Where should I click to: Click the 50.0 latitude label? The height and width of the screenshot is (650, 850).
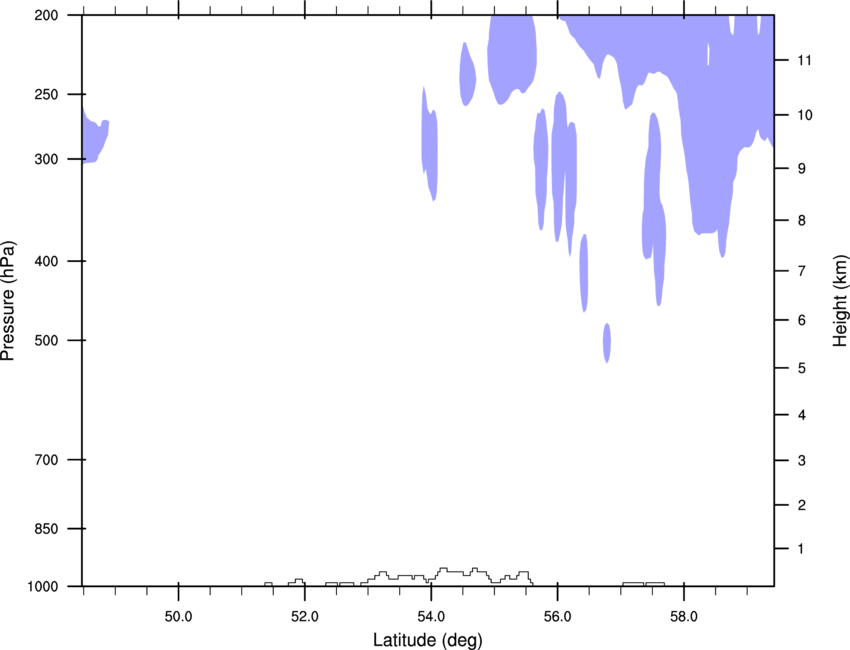click(178, 617)
